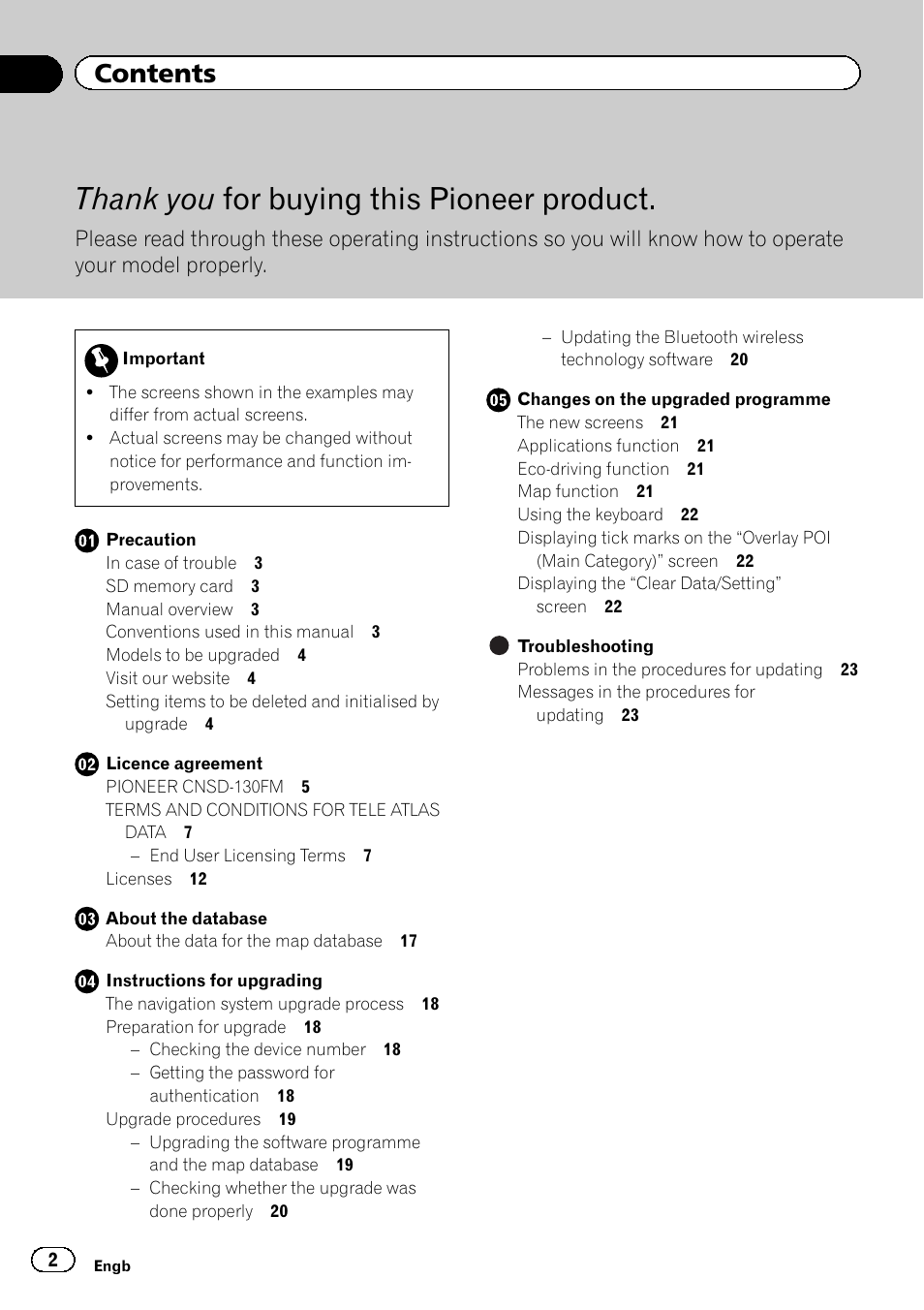Select the 03 badge for About the database
924x1310 pixels.
(x=87, y=920)
